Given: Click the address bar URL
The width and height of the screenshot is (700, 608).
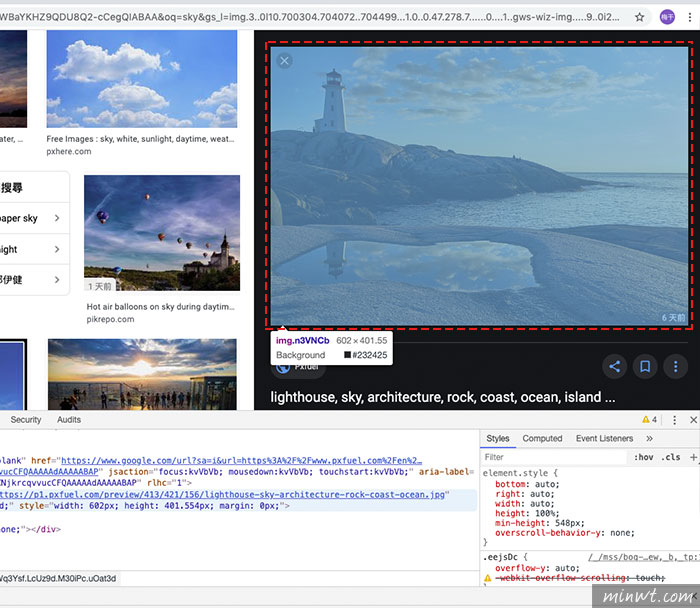Looking at the screenshot, I should (309, 17).
